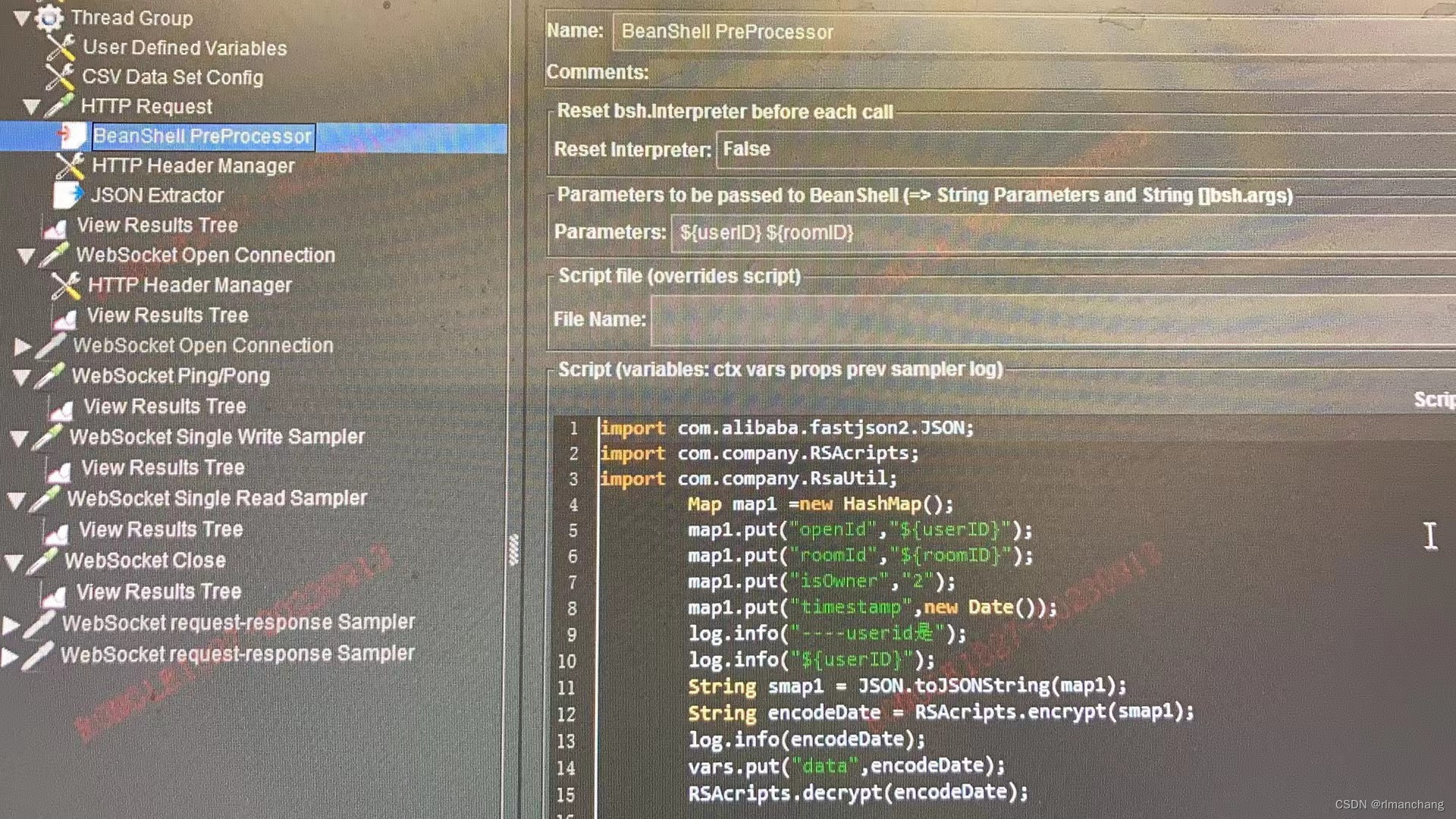Click the JSON Extractor icon
This screenshot has width=1456, height=819.
click(x=67, y=195)
